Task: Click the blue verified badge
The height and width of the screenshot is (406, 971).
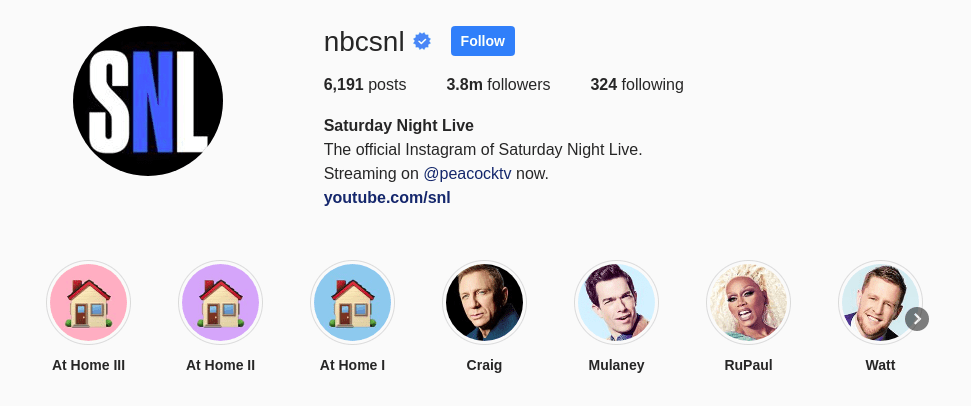Action: [x=422, y=41]
